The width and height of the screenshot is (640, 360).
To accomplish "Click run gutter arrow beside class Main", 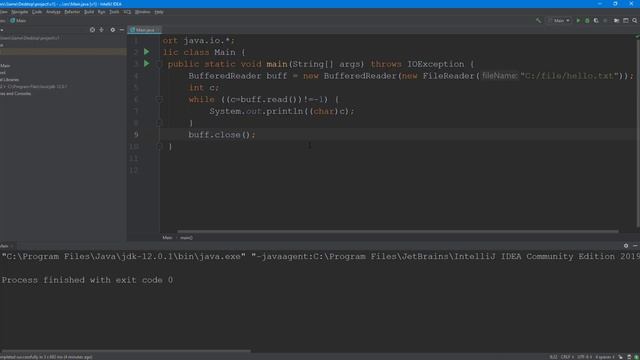I will click(x=147, y=52).
